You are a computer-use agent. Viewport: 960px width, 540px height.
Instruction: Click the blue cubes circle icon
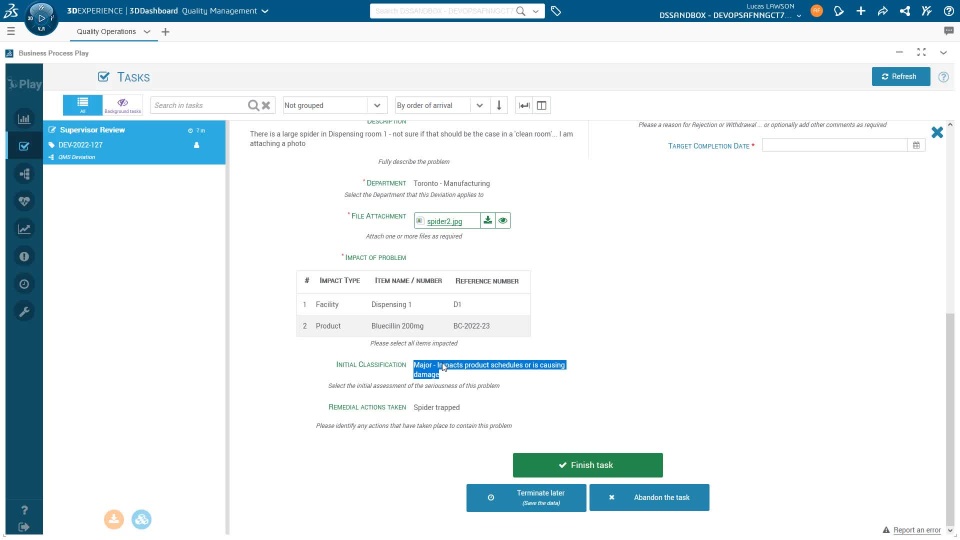(141, 519)
